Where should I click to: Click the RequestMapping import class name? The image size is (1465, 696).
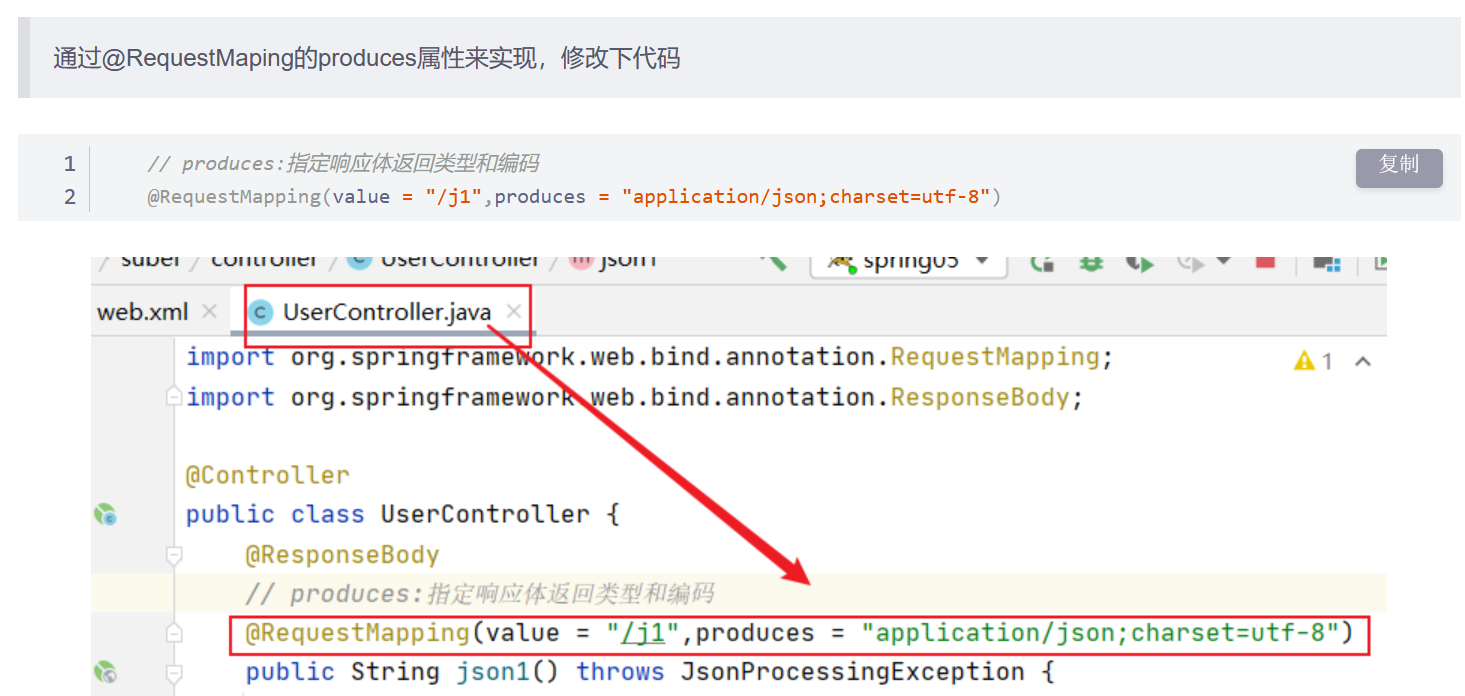(994, 357)
